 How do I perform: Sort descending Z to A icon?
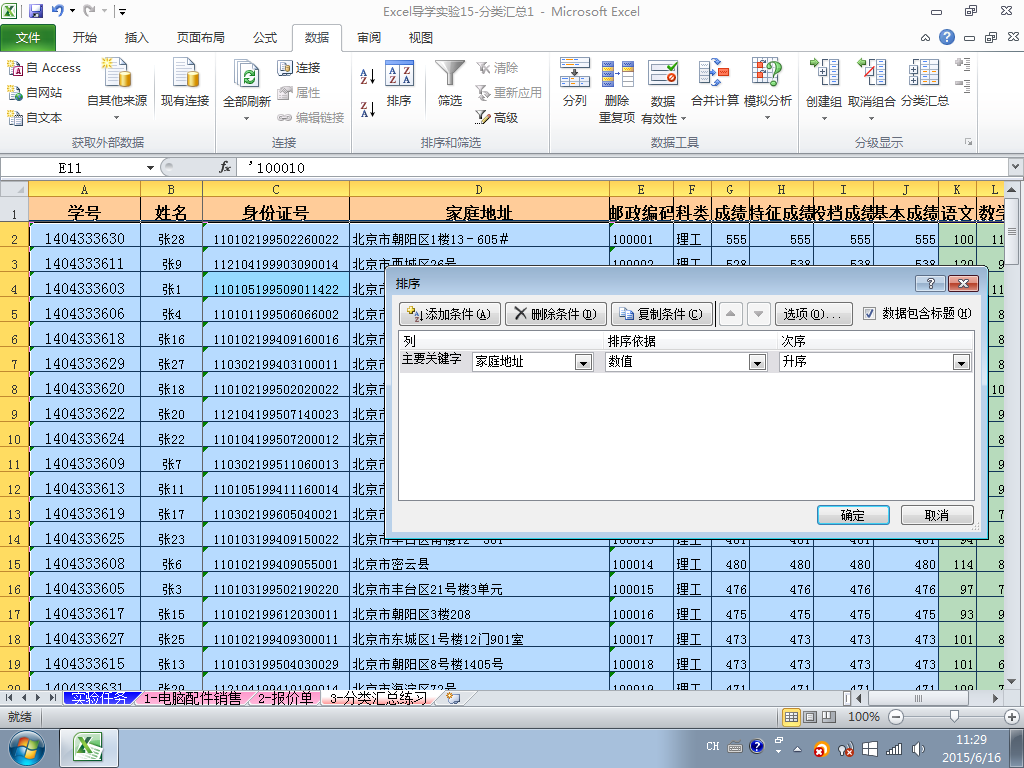click(368, 109)
